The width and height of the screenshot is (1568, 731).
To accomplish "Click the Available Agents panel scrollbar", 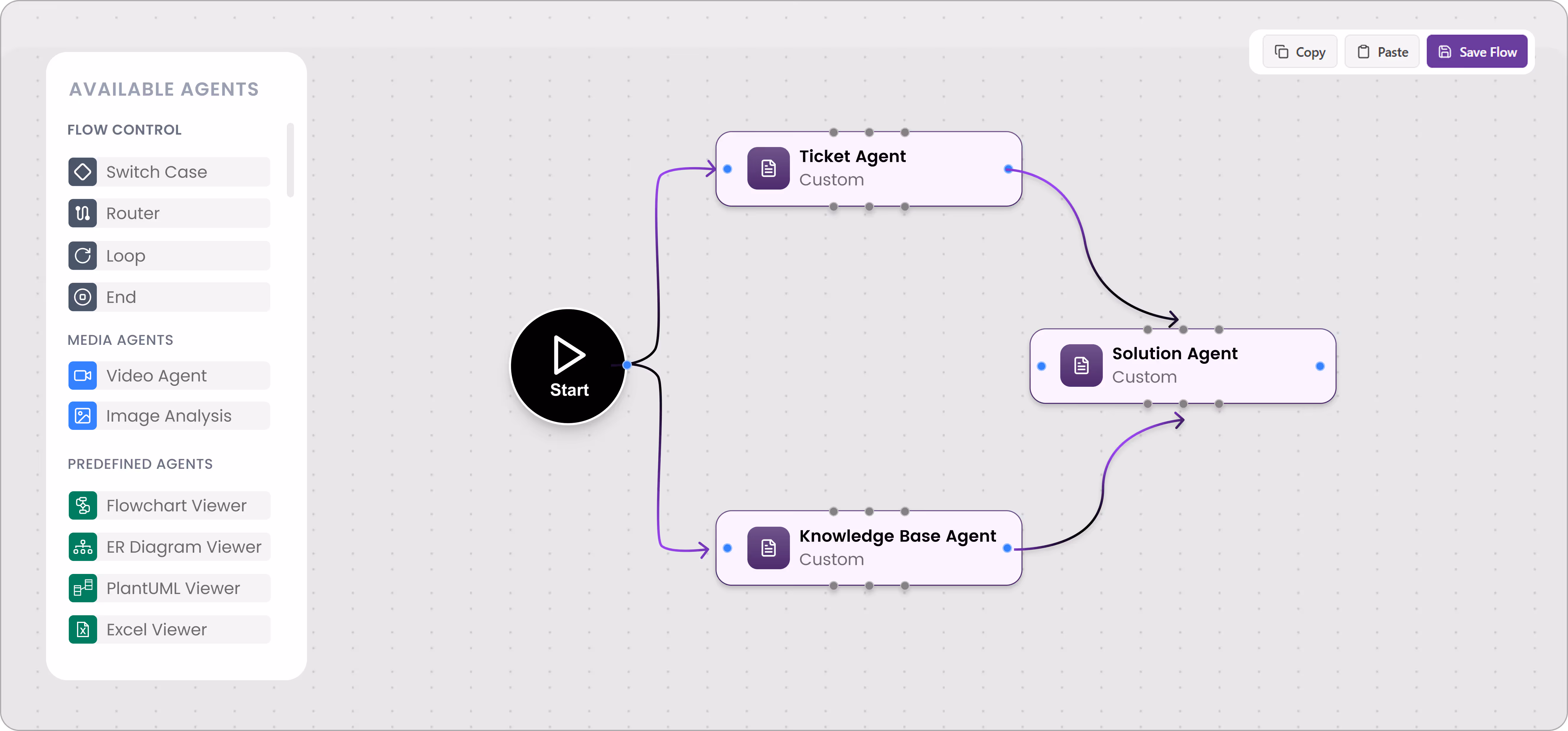I will click(x=290, y=160).
